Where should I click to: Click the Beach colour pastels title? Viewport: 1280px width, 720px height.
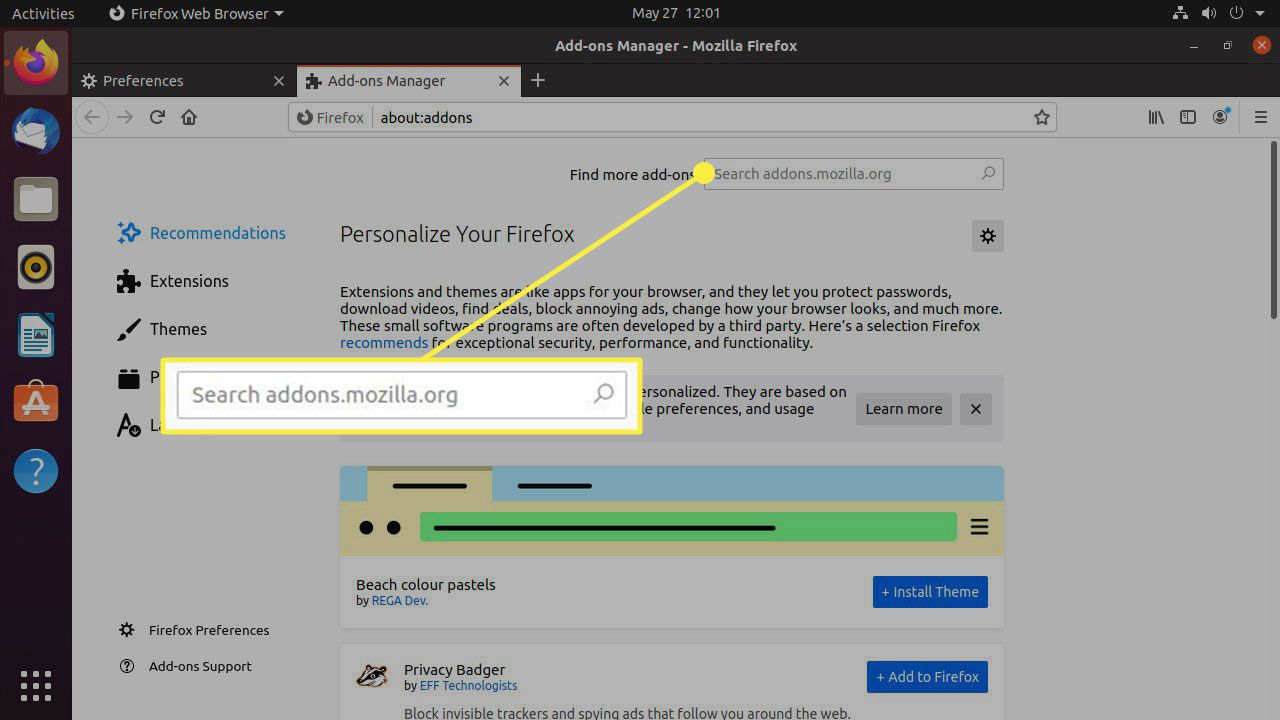pos(426,585)
